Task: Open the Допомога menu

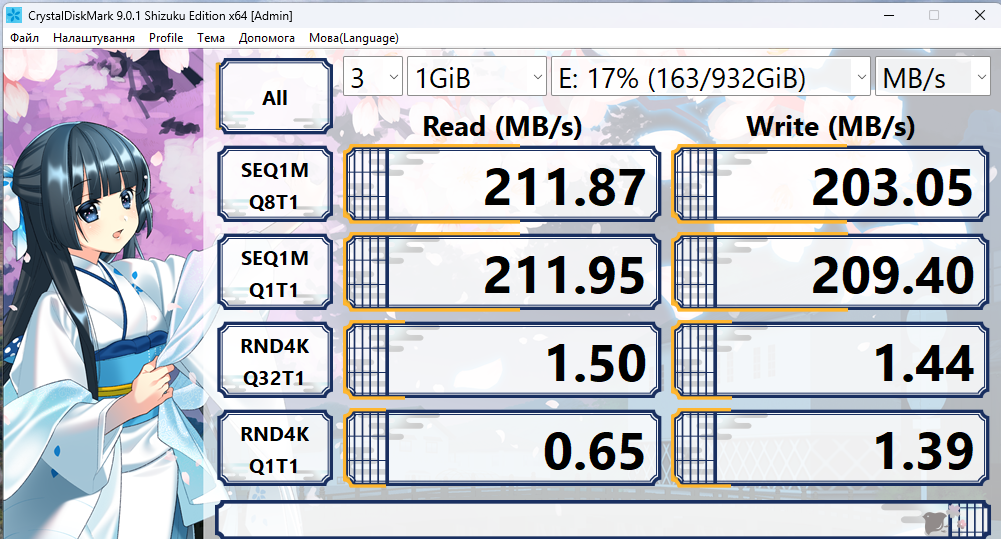Action: (267, 38)
